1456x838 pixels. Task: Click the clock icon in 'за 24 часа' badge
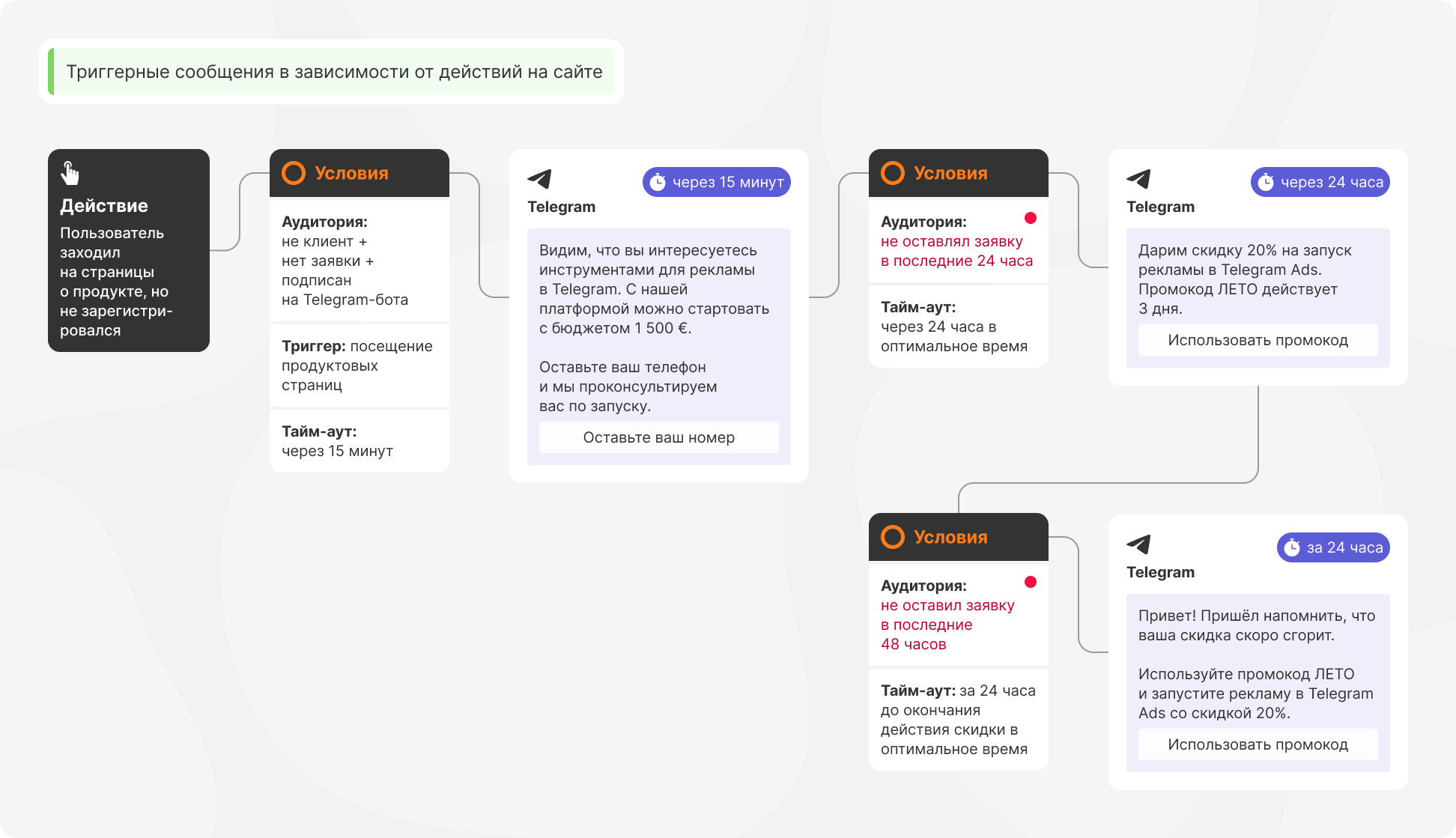[x=1292, y=547]
